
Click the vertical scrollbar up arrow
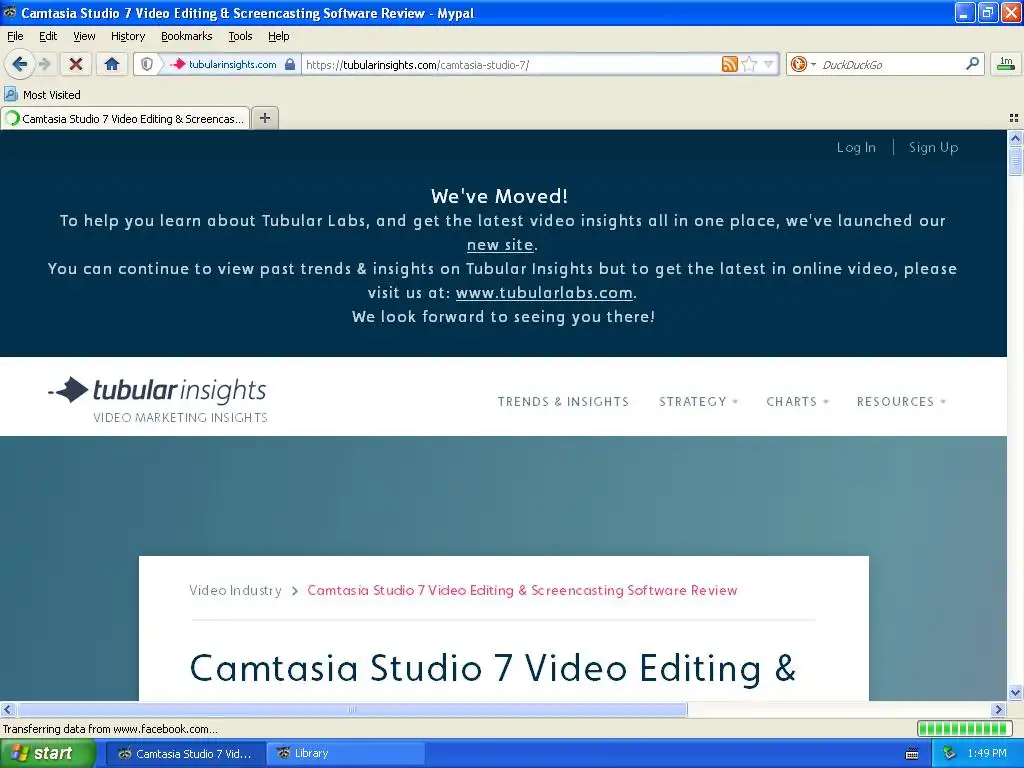point(1015,138)
